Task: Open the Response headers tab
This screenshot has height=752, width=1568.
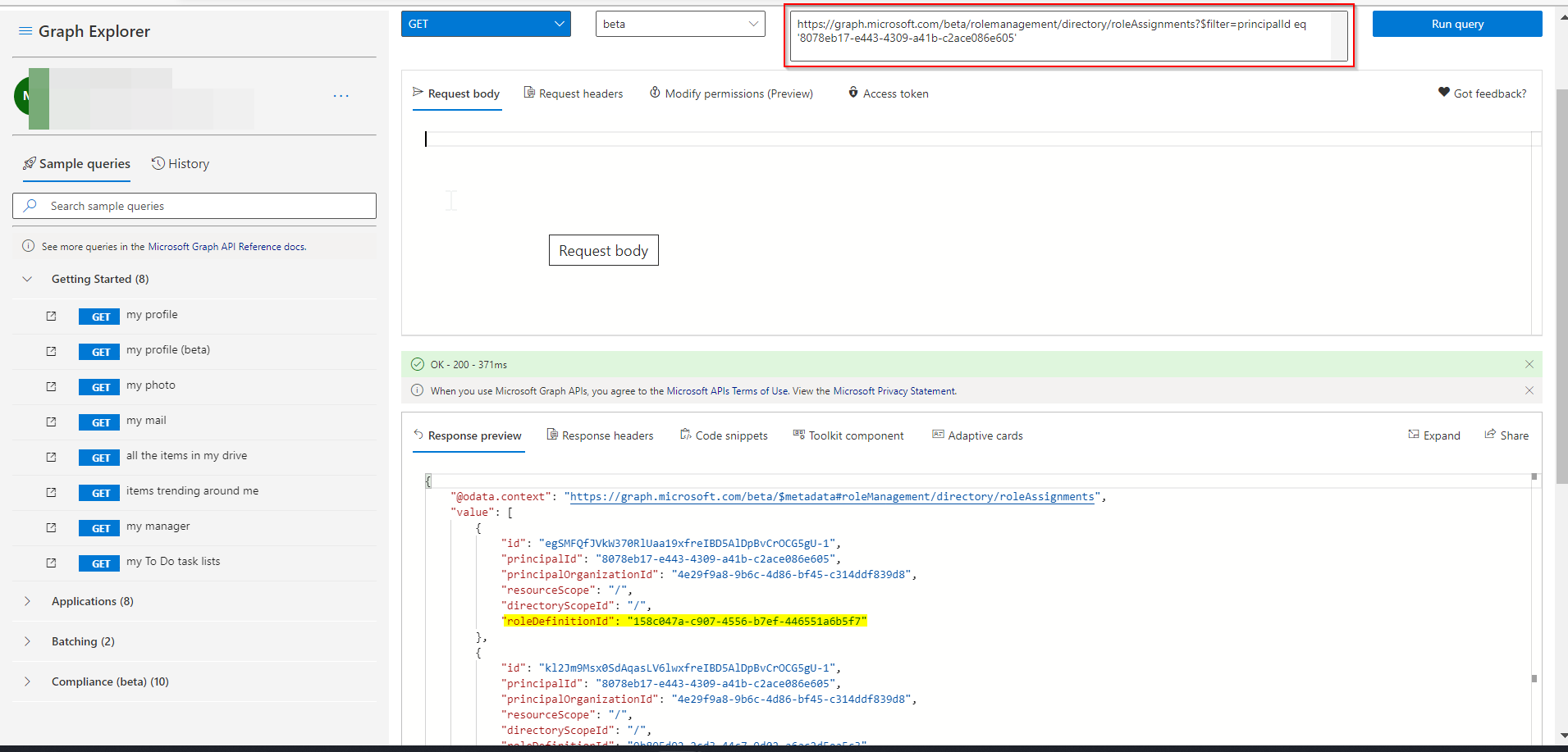Action: 601,435
